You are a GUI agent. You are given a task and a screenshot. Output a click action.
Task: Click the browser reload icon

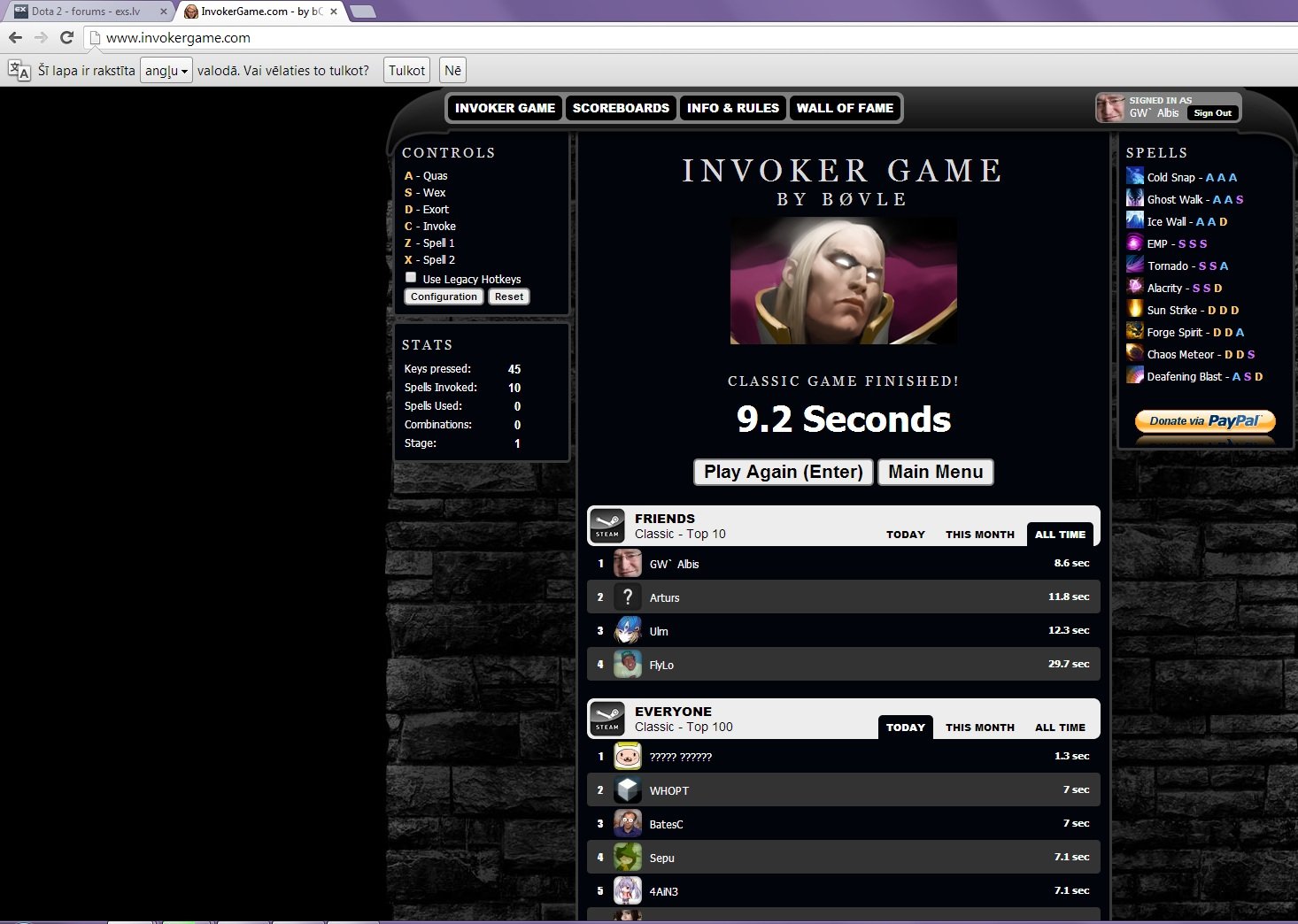(x=66, y=37)
